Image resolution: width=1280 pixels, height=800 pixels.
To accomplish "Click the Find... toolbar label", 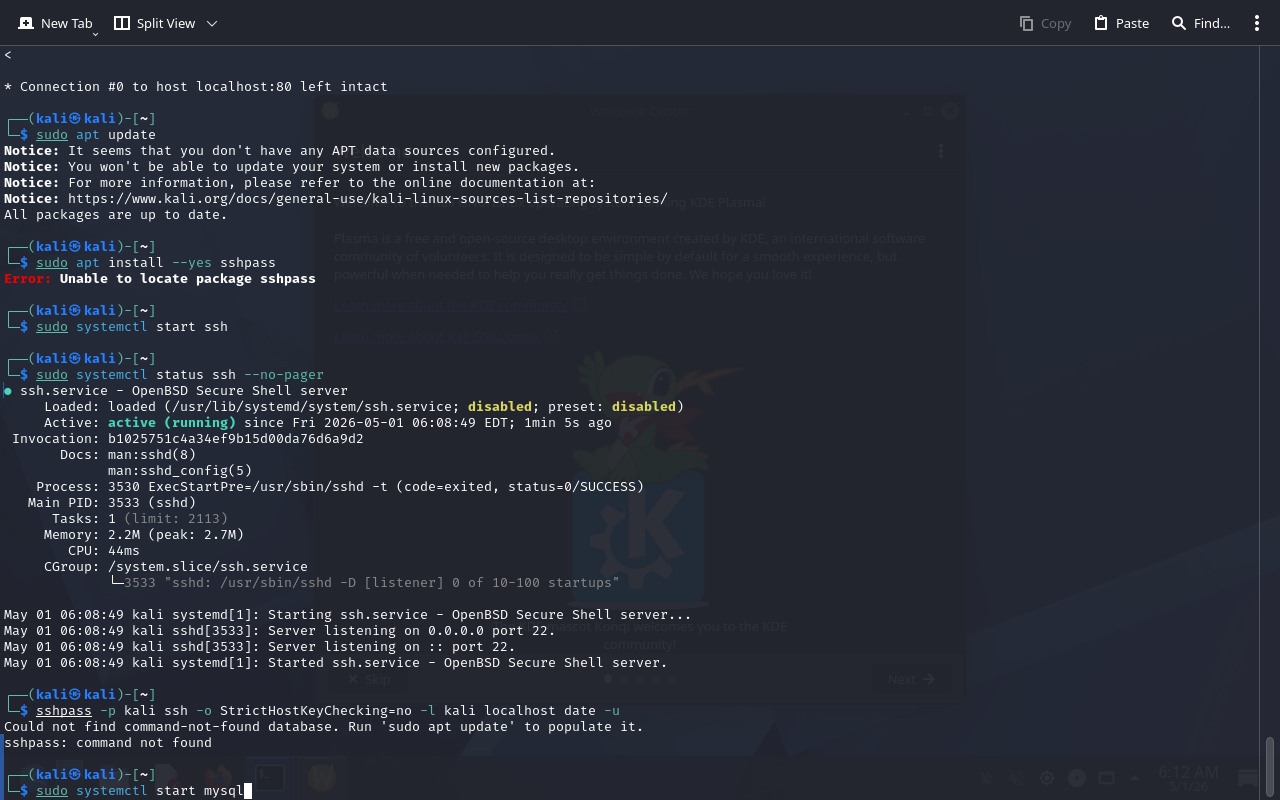I will coord(1212,23).
